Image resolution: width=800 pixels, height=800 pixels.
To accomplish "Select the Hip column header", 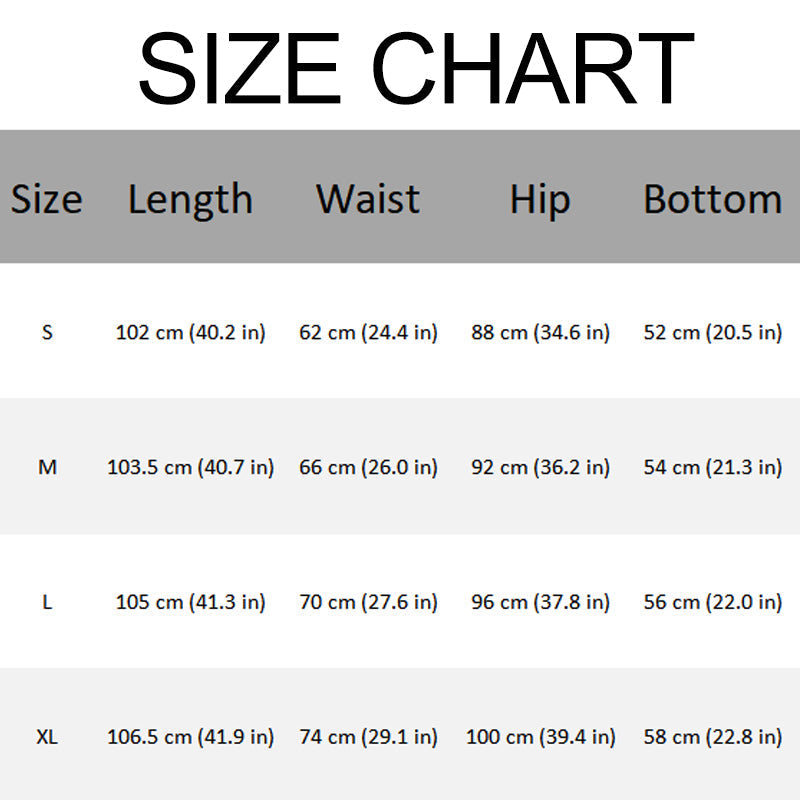I will pos(540,198).
